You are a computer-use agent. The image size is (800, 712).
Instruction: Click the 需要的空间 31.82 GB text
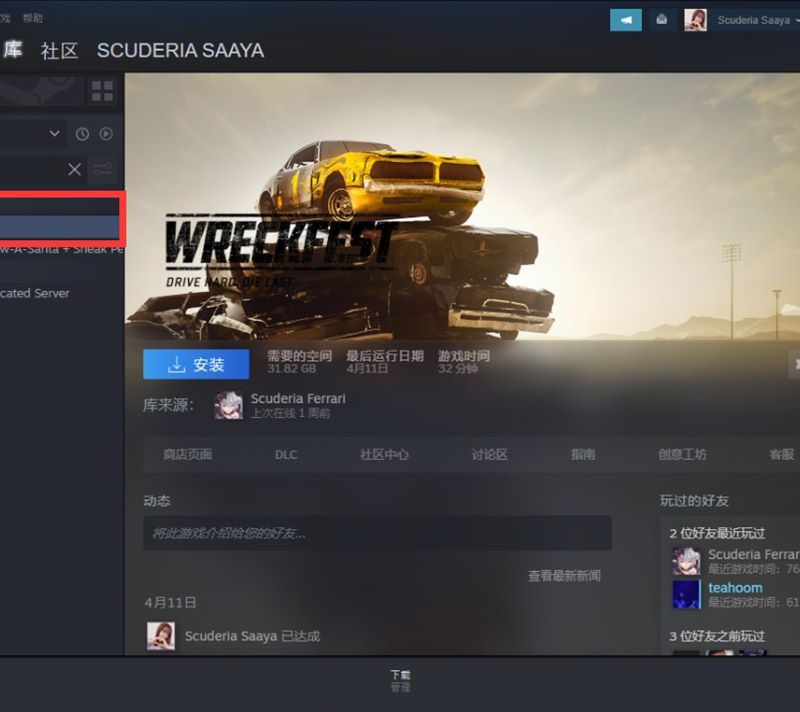tap(299, 362)
